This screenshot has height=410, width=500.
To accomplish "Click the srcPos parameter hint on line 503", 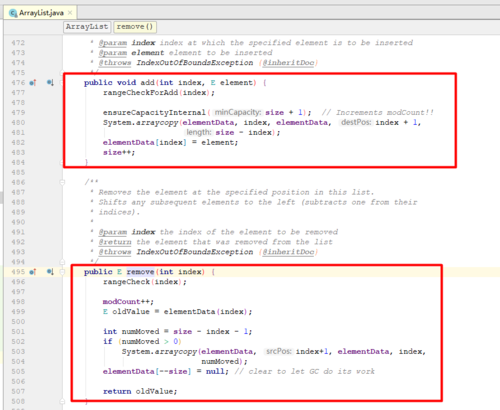I will 279,351.
